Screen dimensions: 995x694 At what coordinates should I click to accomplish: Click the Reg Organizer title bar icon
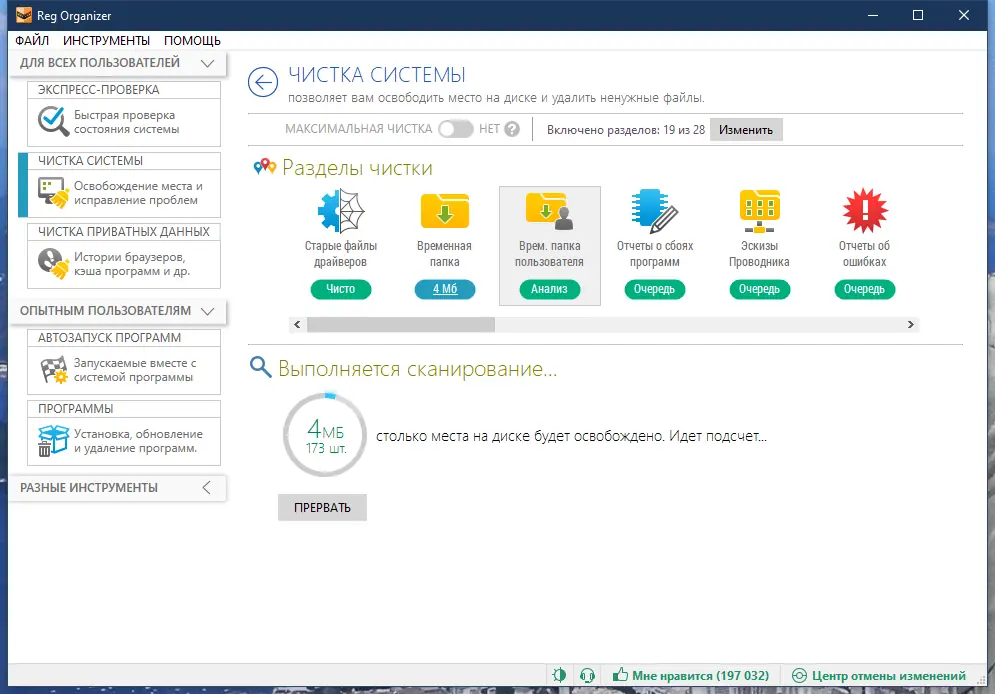click(x=23, y=15)
